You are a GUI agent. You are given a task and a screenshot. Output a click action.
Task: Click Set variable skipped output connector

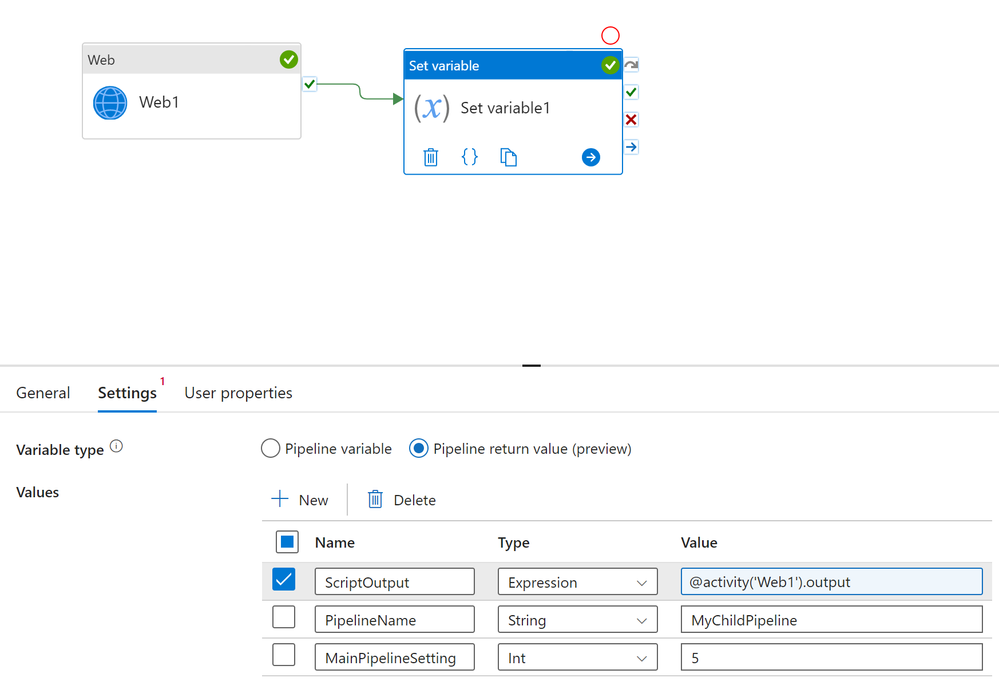click(631, 64)
